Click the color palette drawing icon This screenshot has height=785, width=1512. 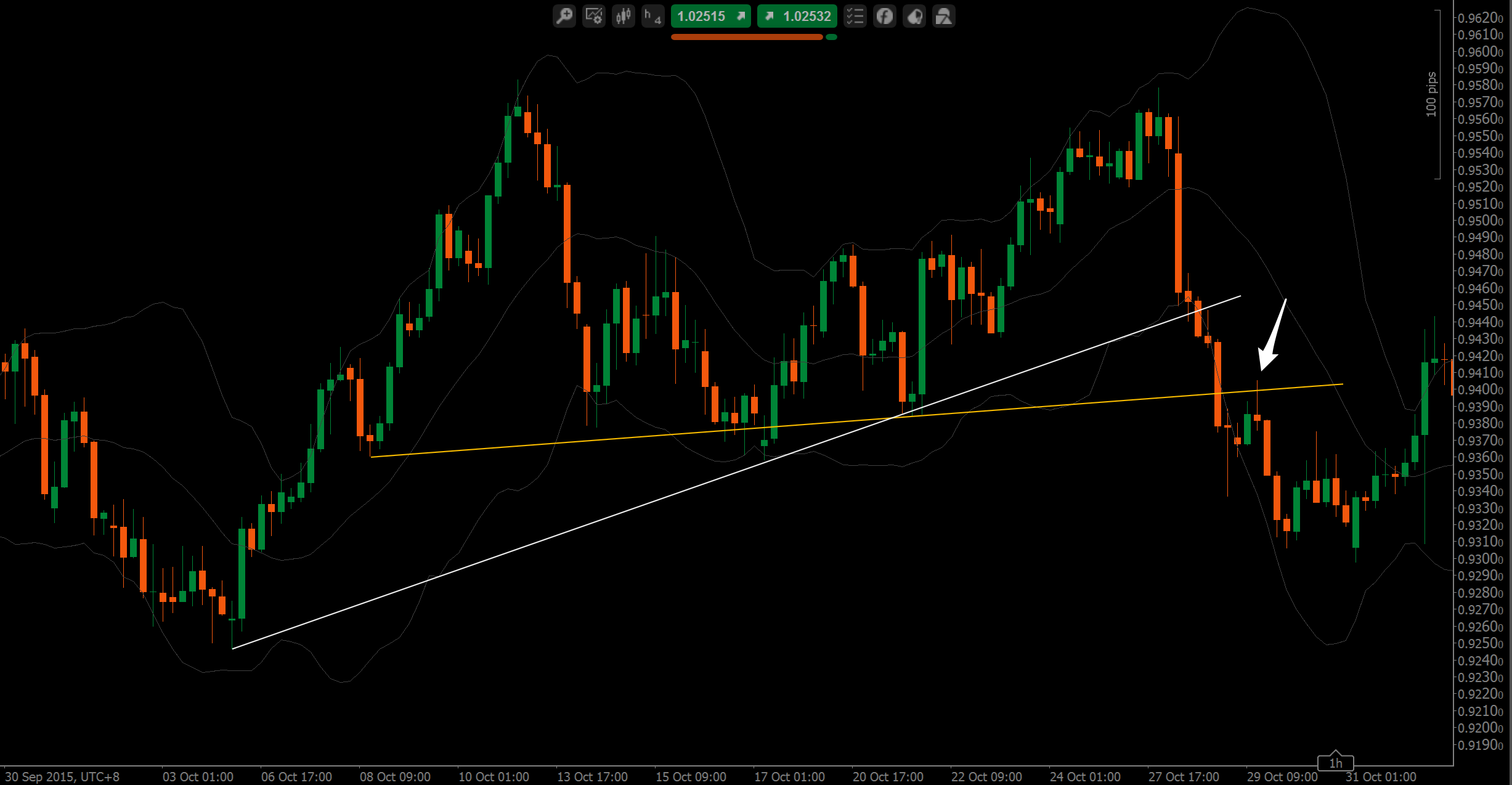click(914, 16)
